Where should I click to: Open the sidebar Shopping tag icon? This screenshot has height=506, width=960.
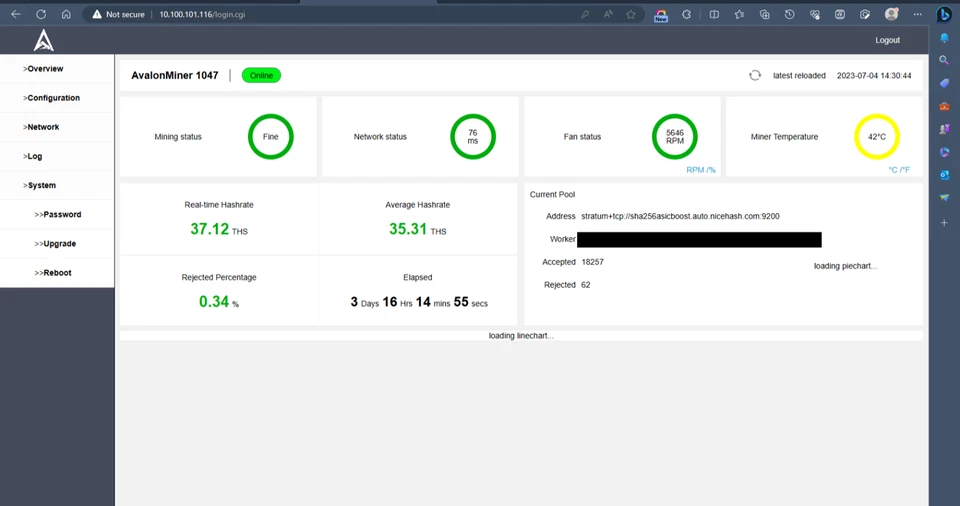click(x=944, y=83)
